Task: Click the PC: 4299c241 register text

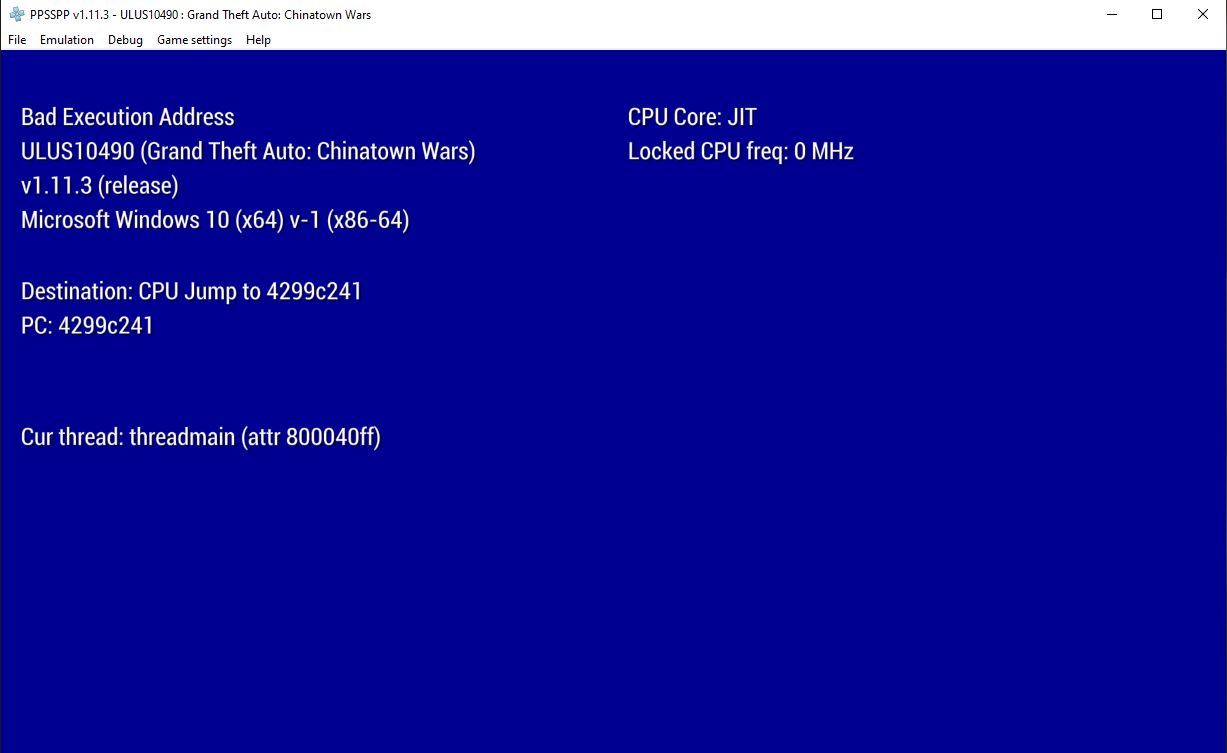Action: tap(87, 326)
